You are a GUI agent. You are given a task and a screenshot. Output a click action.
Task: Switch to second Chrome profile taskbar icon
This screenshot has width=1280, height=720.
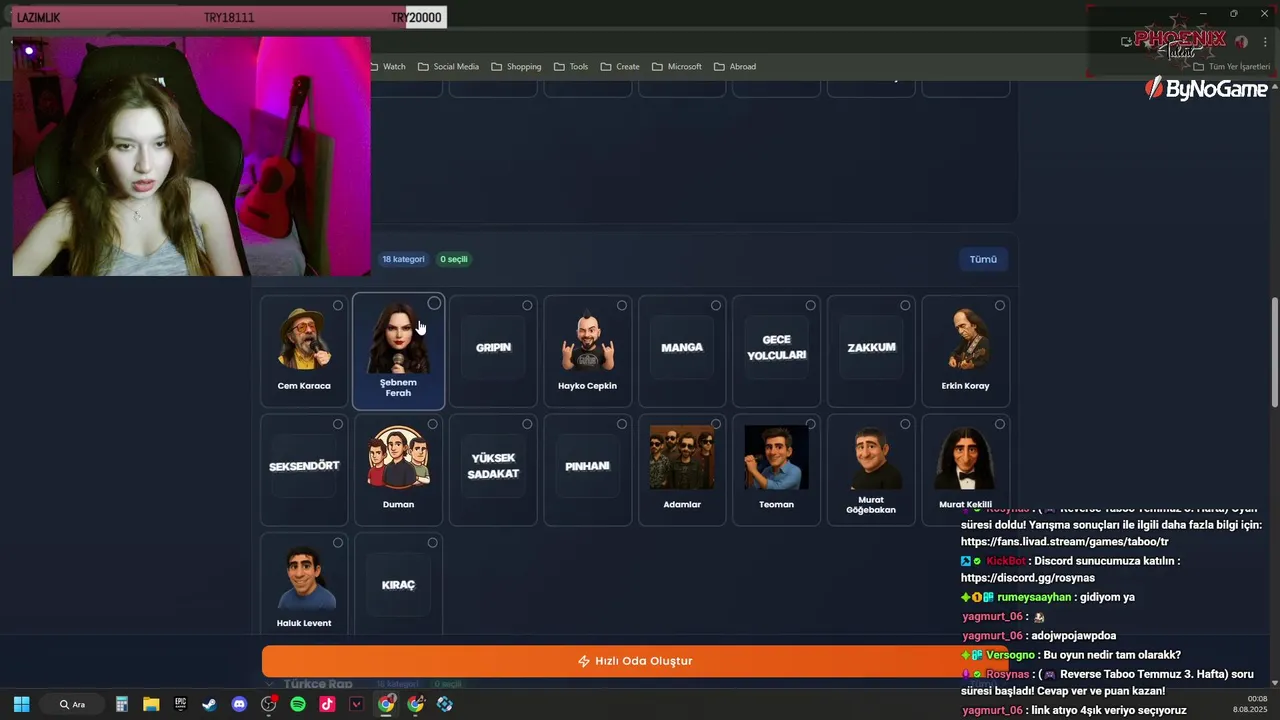click(416, 704)
